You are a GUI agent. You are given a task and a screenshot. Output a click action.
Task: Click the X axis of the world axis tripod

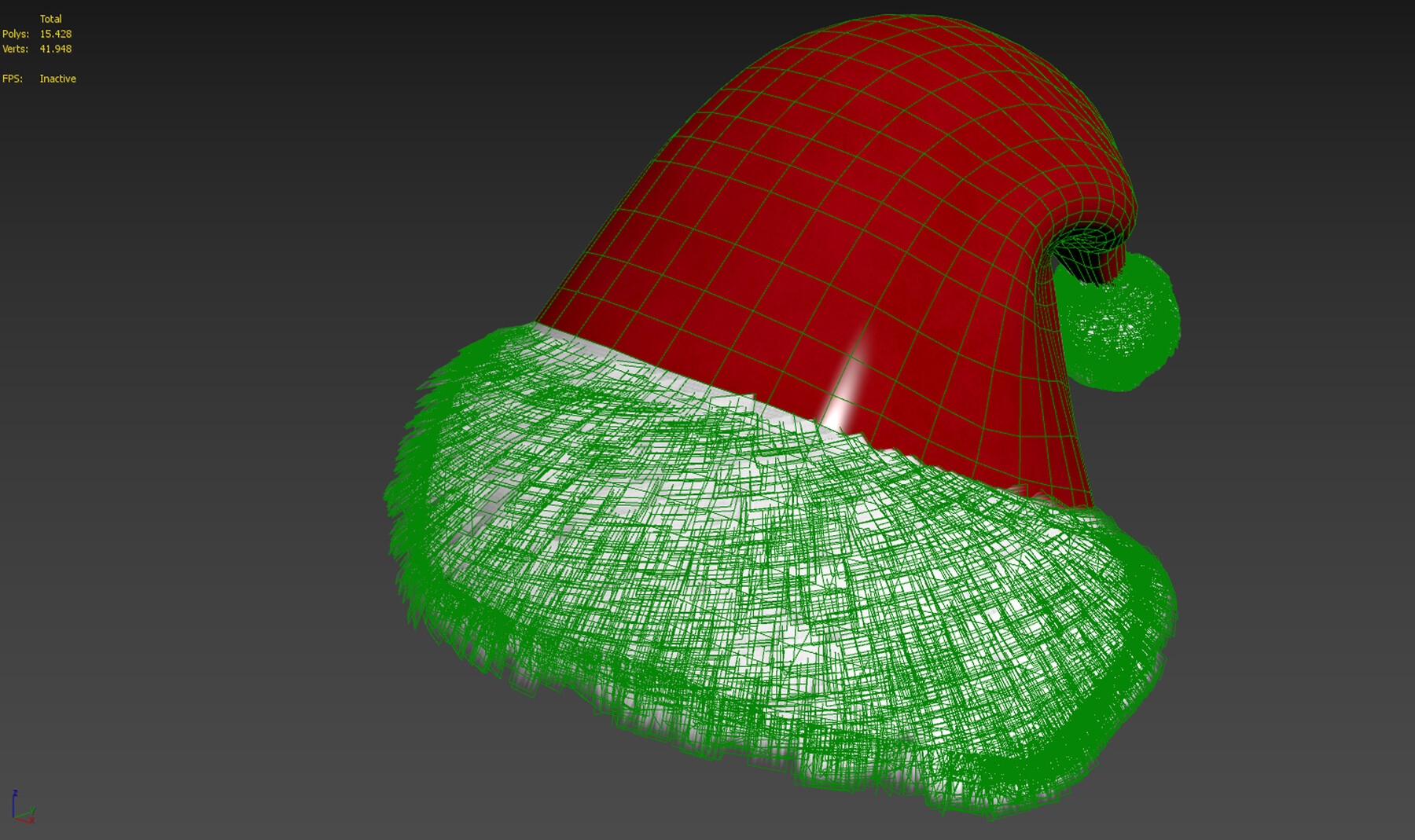click(x=22, y=821)
